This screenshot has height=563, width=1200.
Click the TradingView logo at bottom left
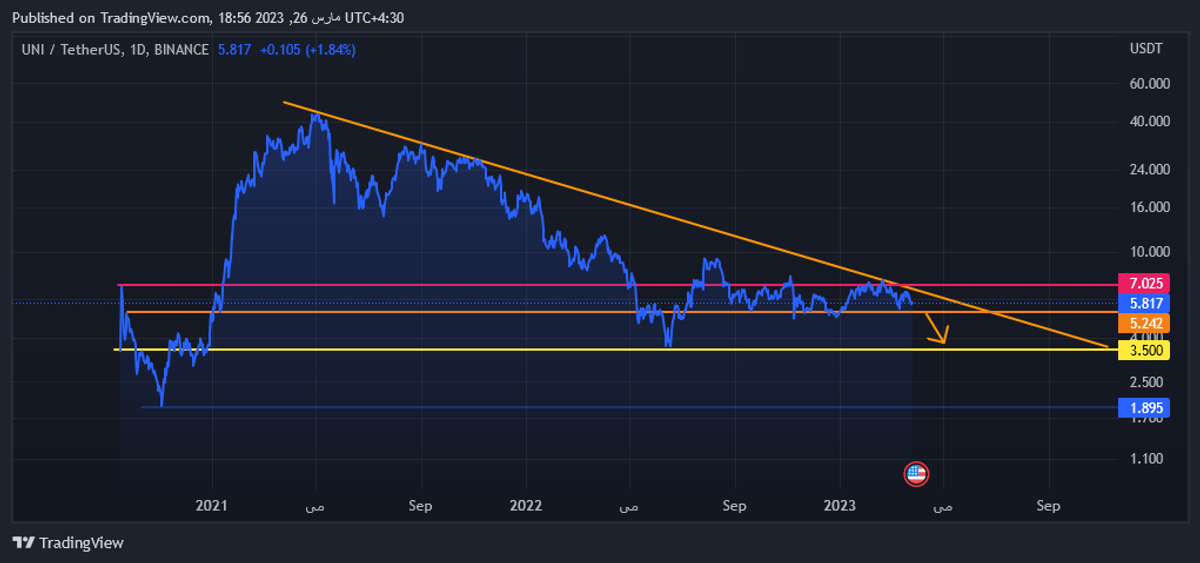68,542
